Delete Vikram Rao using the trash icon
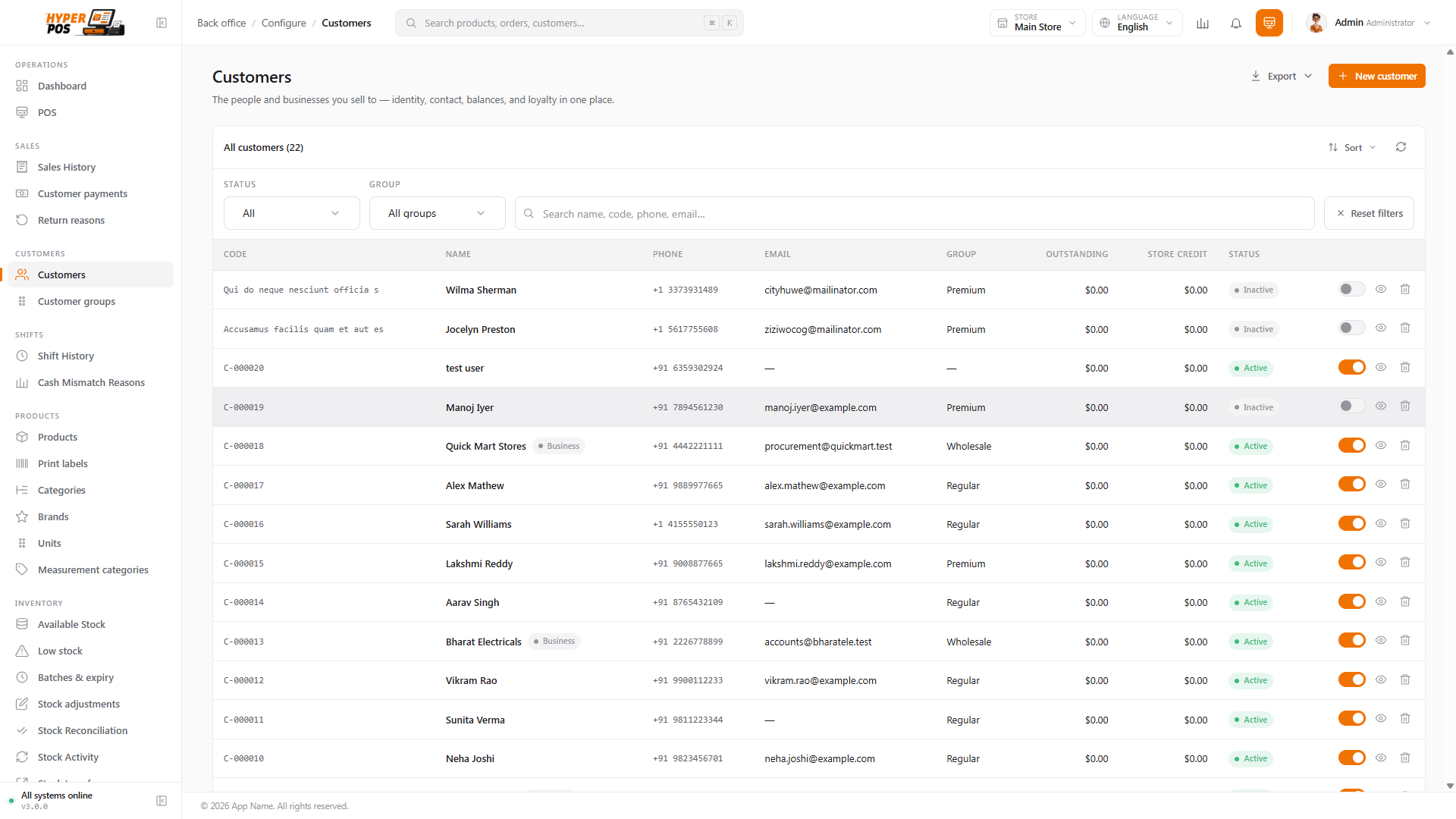This screenshot has height=819, width=1456. pyautogui.click(x=1405, y=680)
